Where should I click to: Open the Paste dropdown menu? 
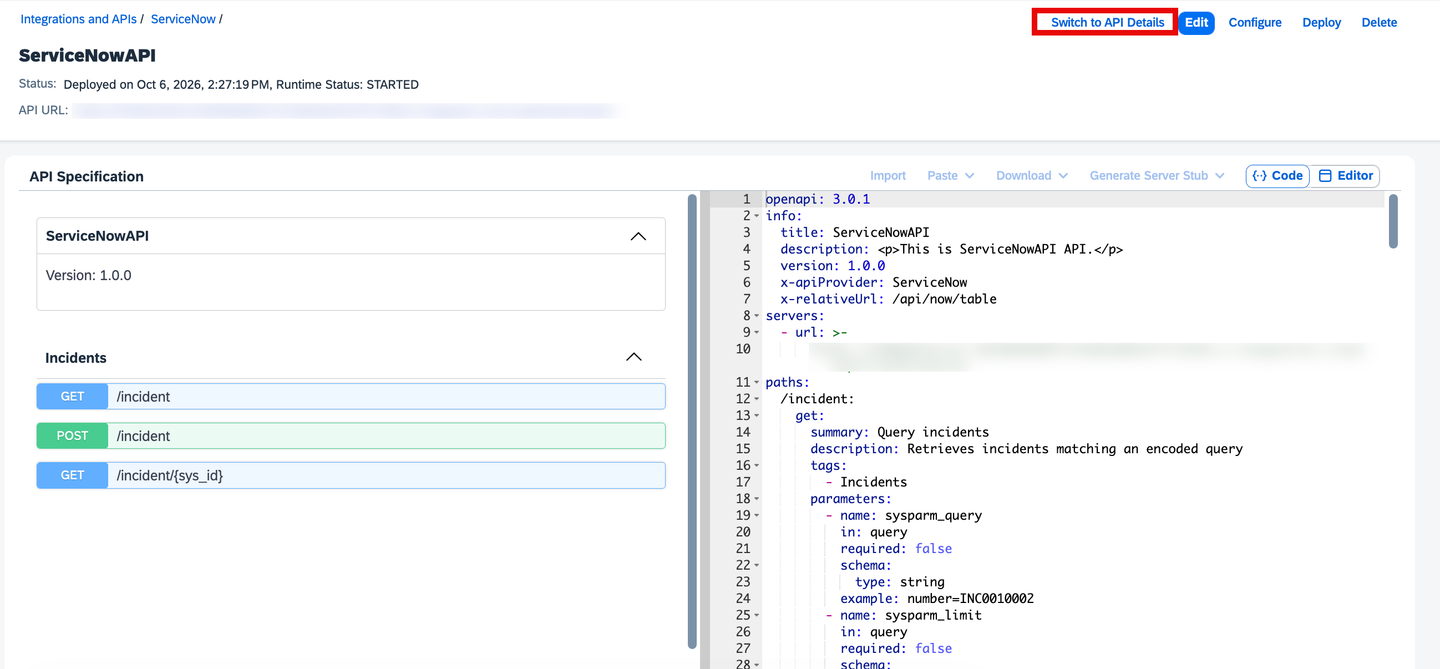[950, 176]
